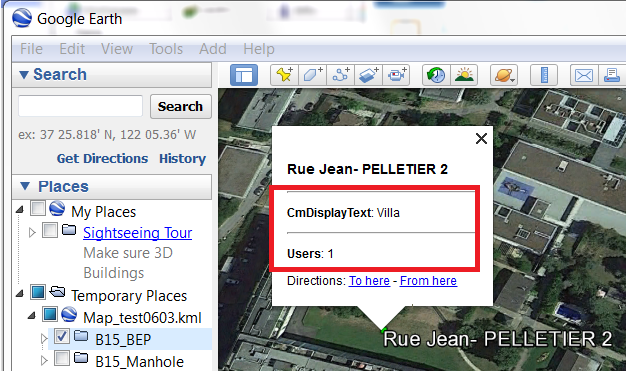Click the To here directions link

tap(369, 281)
